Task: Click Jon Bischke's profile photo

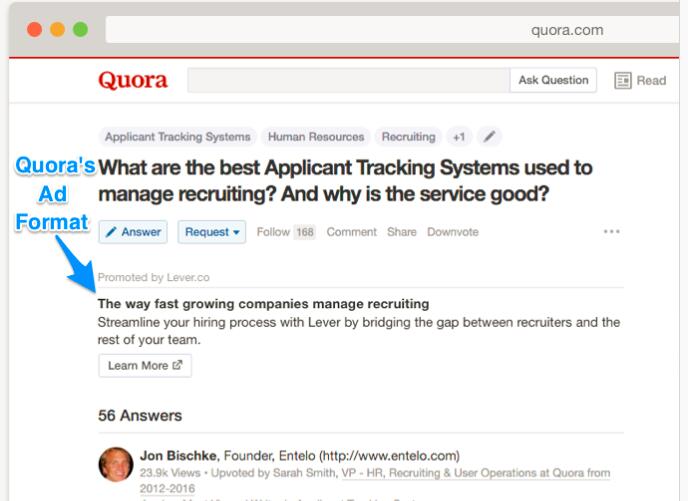Action: point(116,465)
